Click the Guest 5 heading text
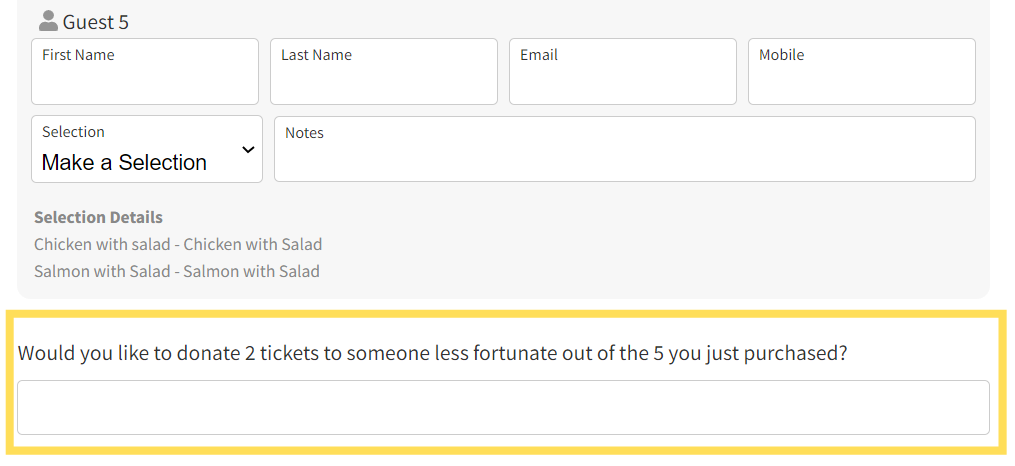The width and height of the screenshot is (1015, 466). (96, 23)
